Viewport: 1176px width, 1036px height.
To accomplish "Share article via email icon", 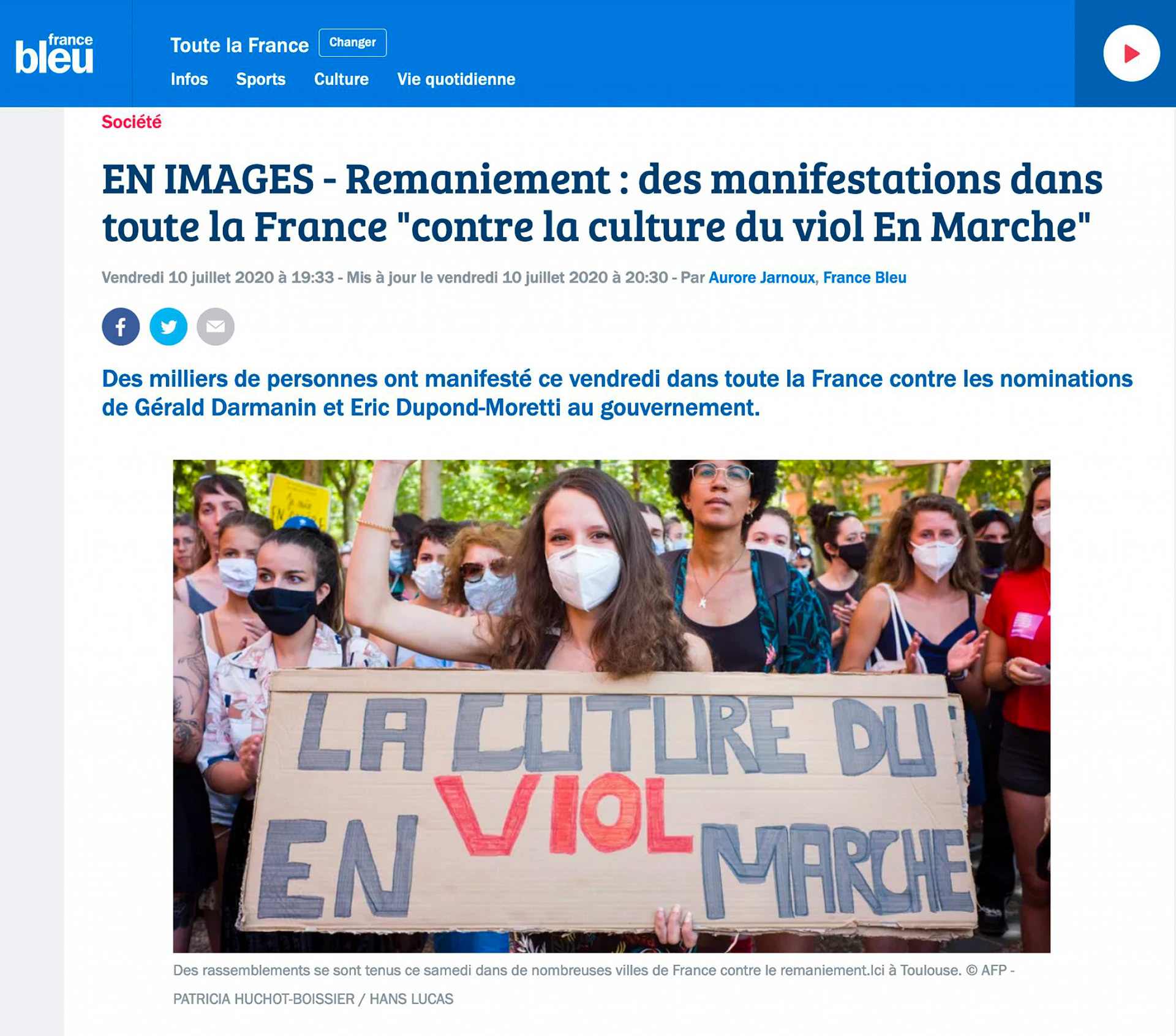I will tap(216, 326).
